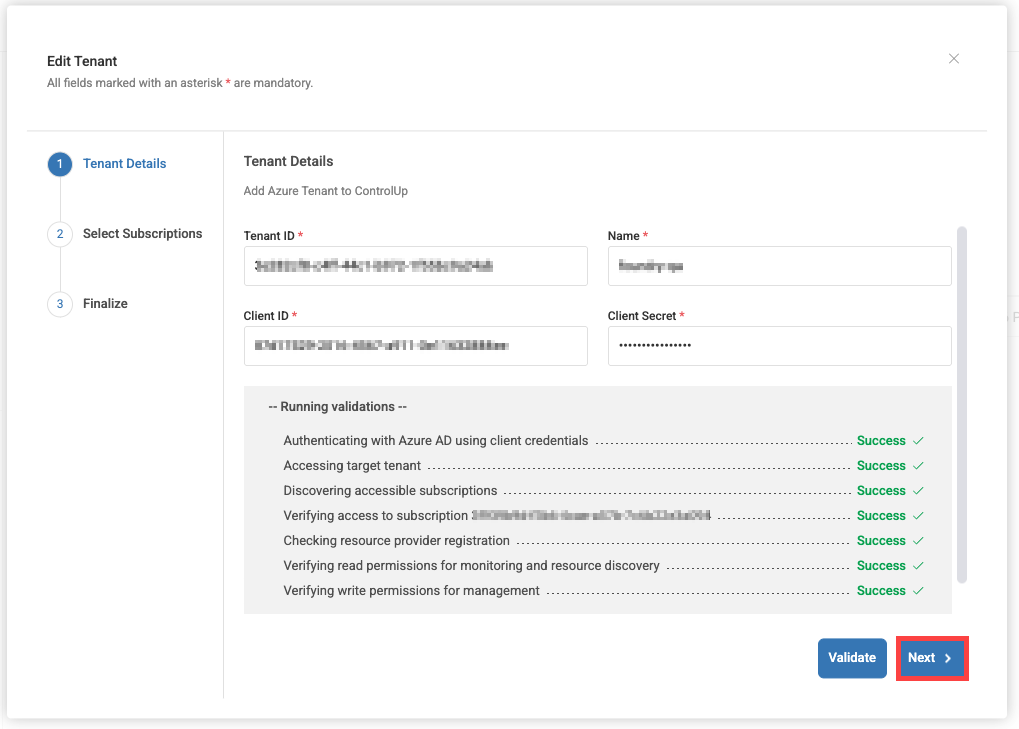
Task: Click the Success status text for Discovering accessible subscriptions
Action: pyautogui.click(x=878, y=490)
